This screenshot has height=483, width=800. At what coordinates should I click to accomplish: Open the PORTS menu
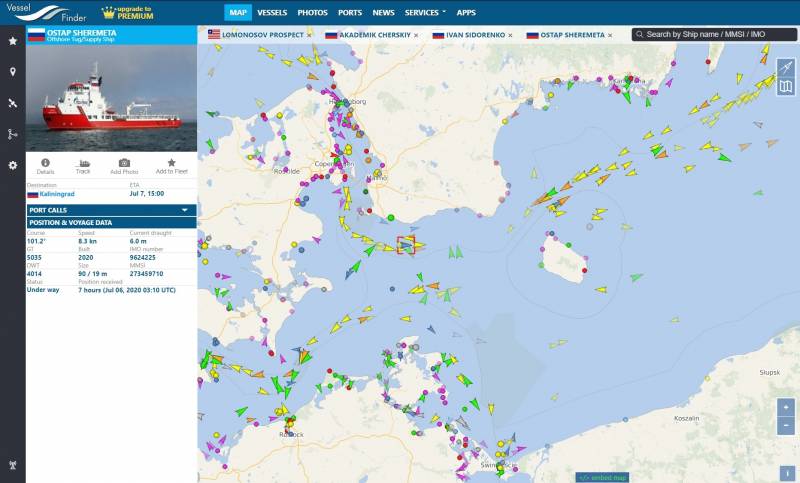tap(350, 13)
